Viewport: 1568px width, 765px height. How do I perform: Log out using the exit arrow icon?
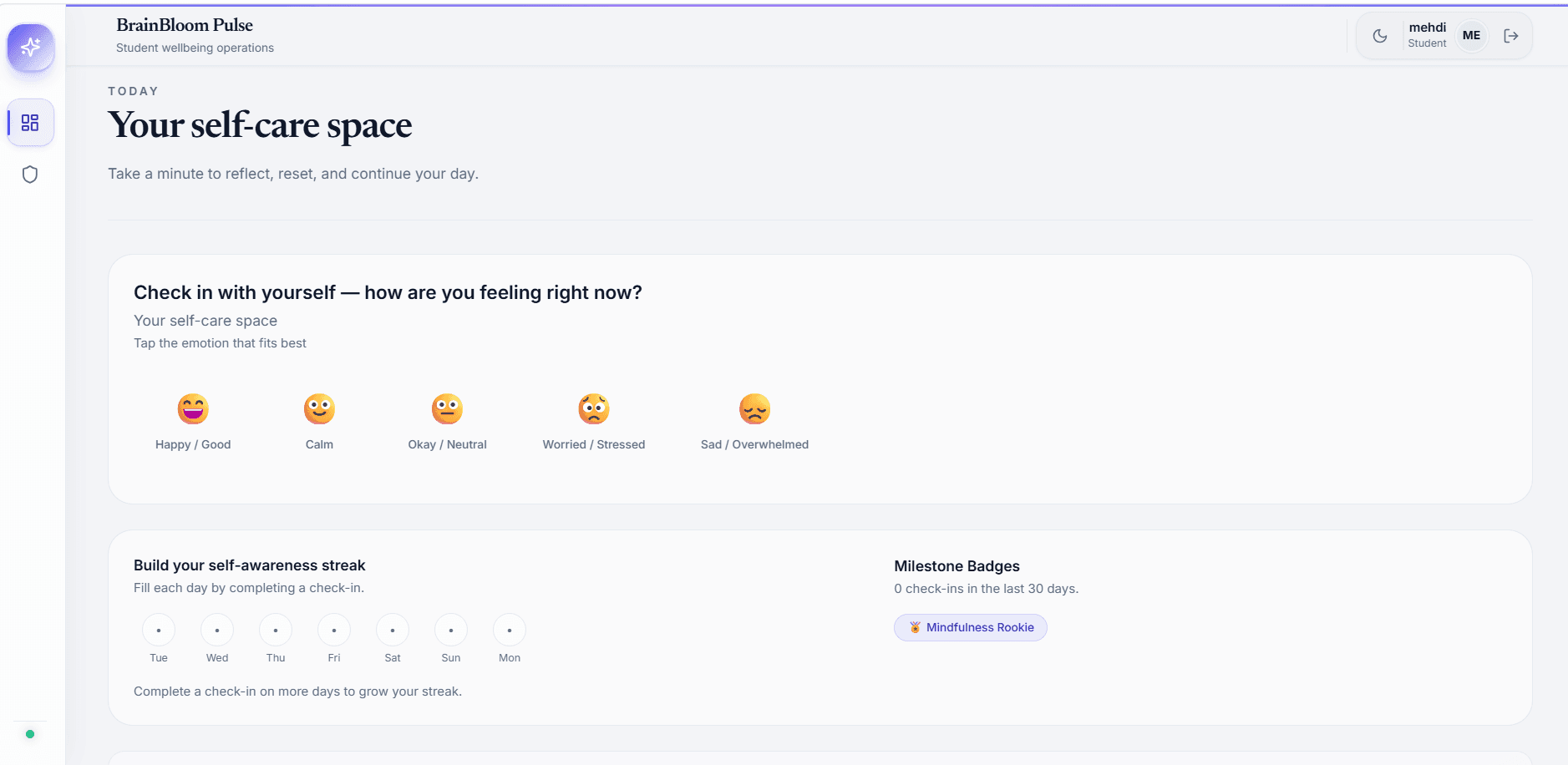[x=1511, y=36]
